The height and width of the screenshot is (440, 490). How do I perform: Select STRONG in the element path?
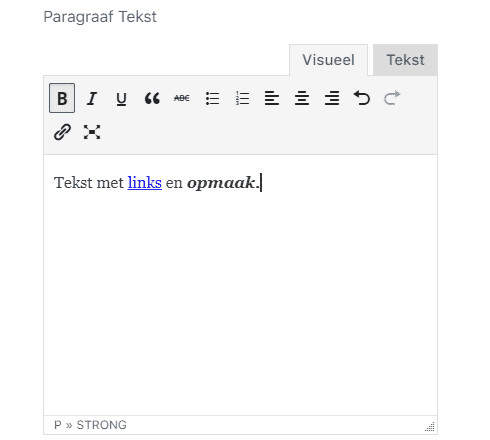[x=102, y=425]
